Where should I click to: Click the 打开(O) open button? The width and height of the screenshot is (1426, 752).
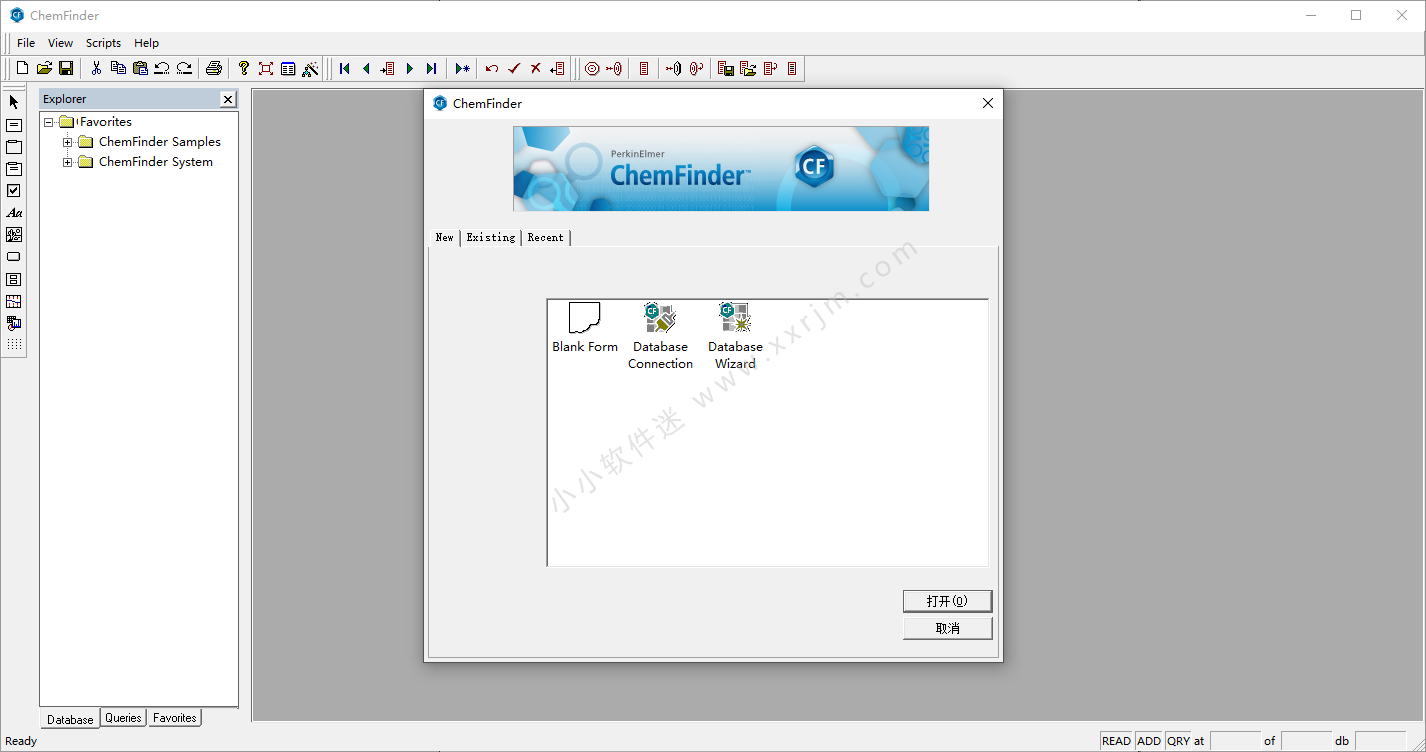pos(947,601)
